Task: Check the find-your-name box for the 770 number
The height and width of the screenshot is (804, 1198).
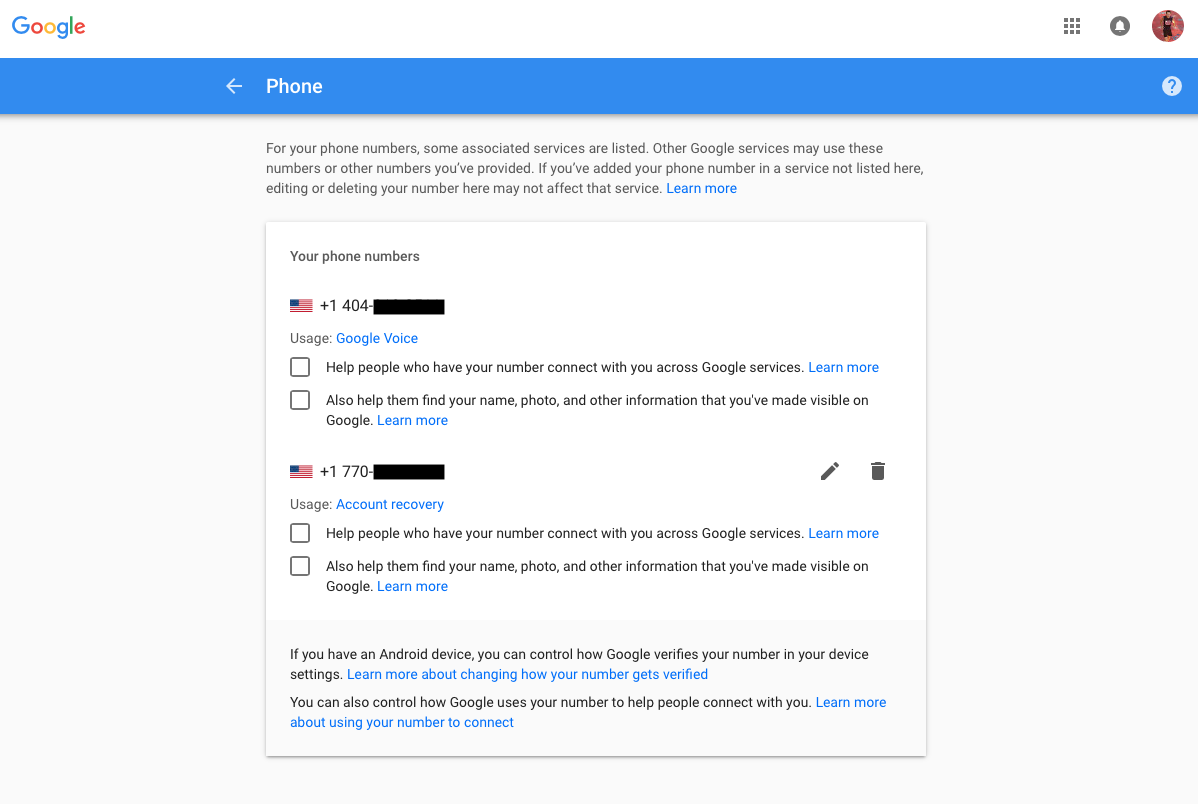Action: click(x=300, y=566)
